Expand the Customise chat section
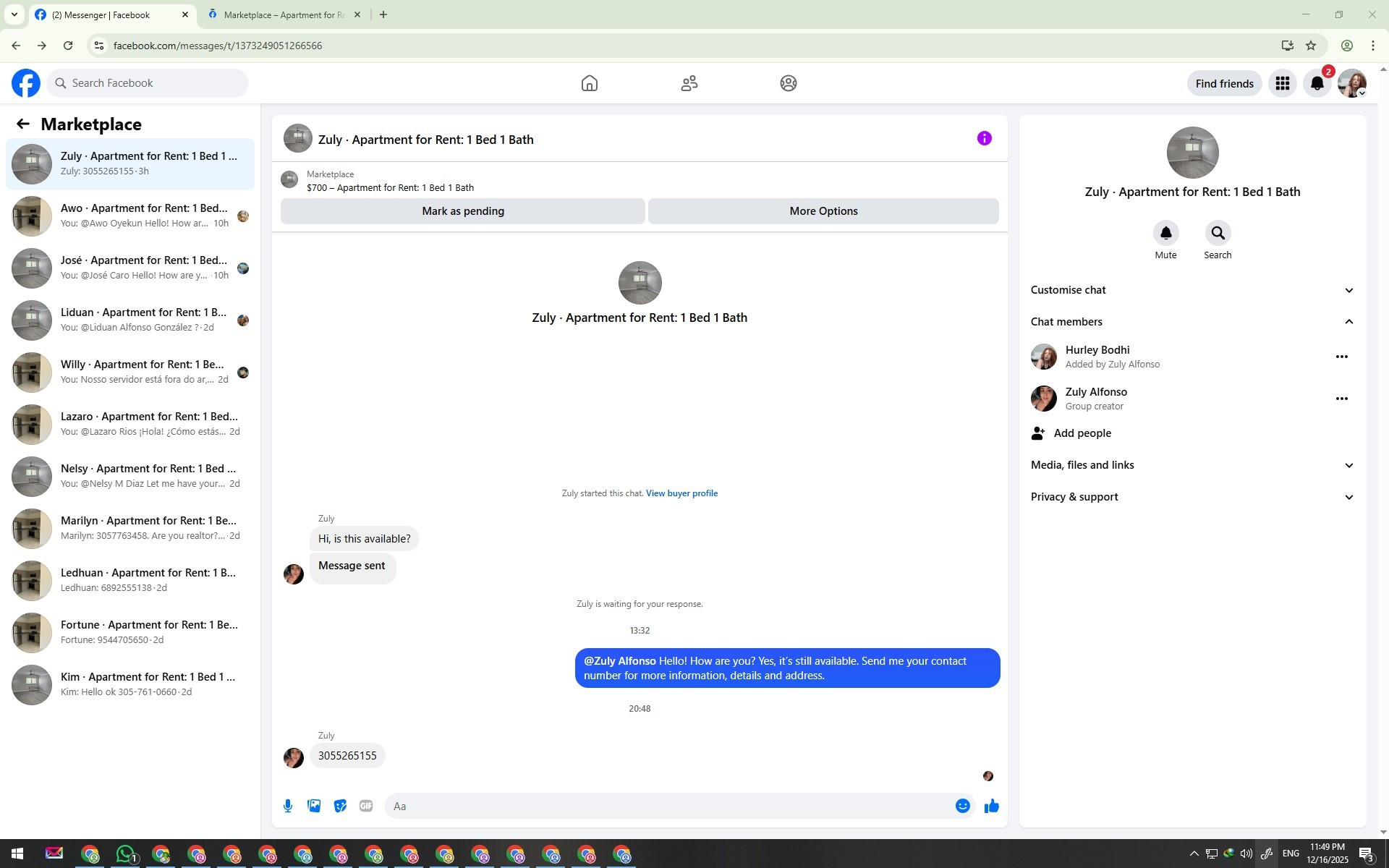The height and width of the screenshot is (868, 1389). pos(1193,290)
